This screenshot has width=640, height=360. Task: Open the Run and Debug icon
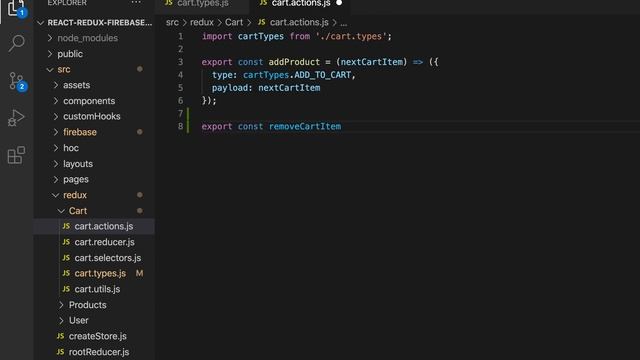[x=16, y=118]
